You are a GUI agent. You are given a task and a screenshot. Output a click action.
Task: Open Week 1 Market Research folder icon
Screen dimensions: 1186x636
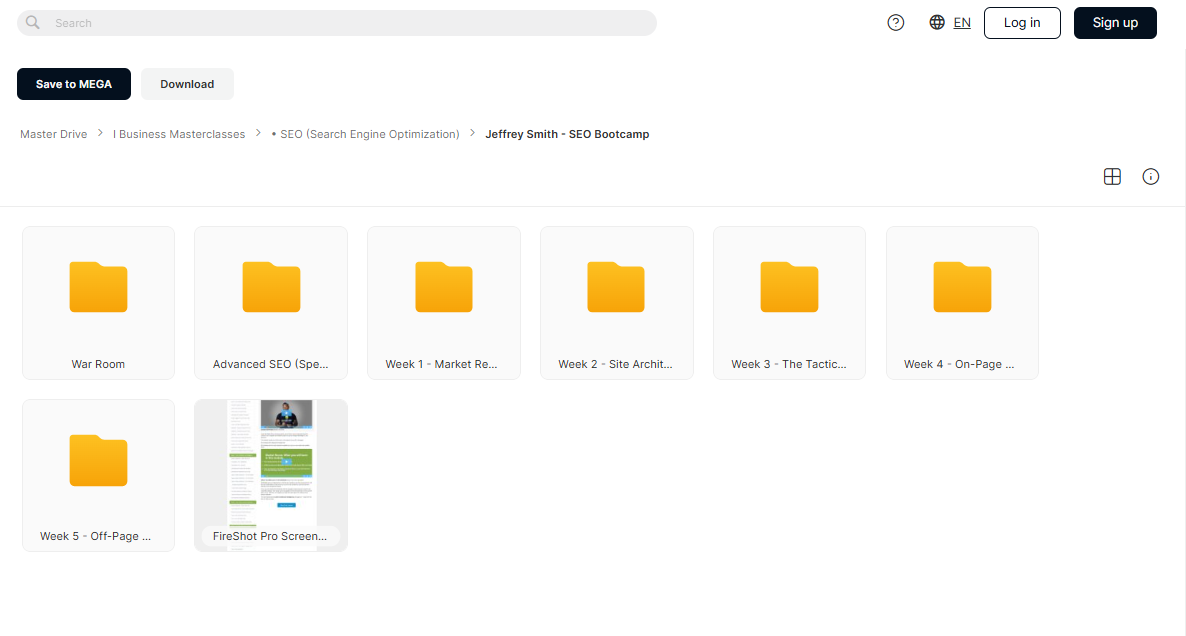(x=444, y=287)
